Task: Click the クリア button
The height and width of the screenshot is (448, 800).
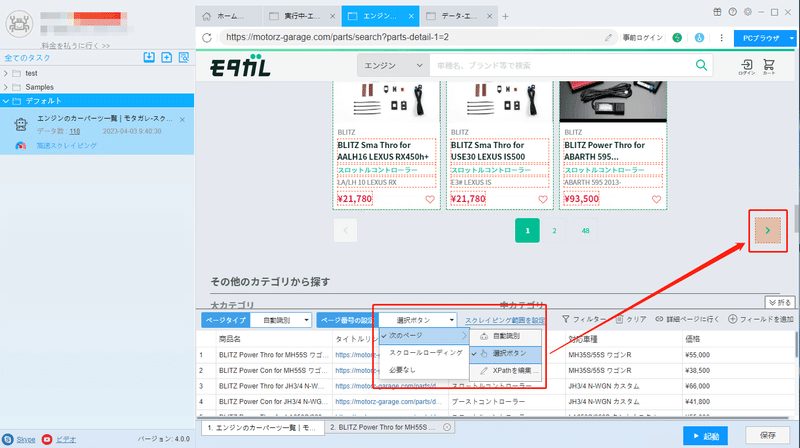Action: pos(631,319)
